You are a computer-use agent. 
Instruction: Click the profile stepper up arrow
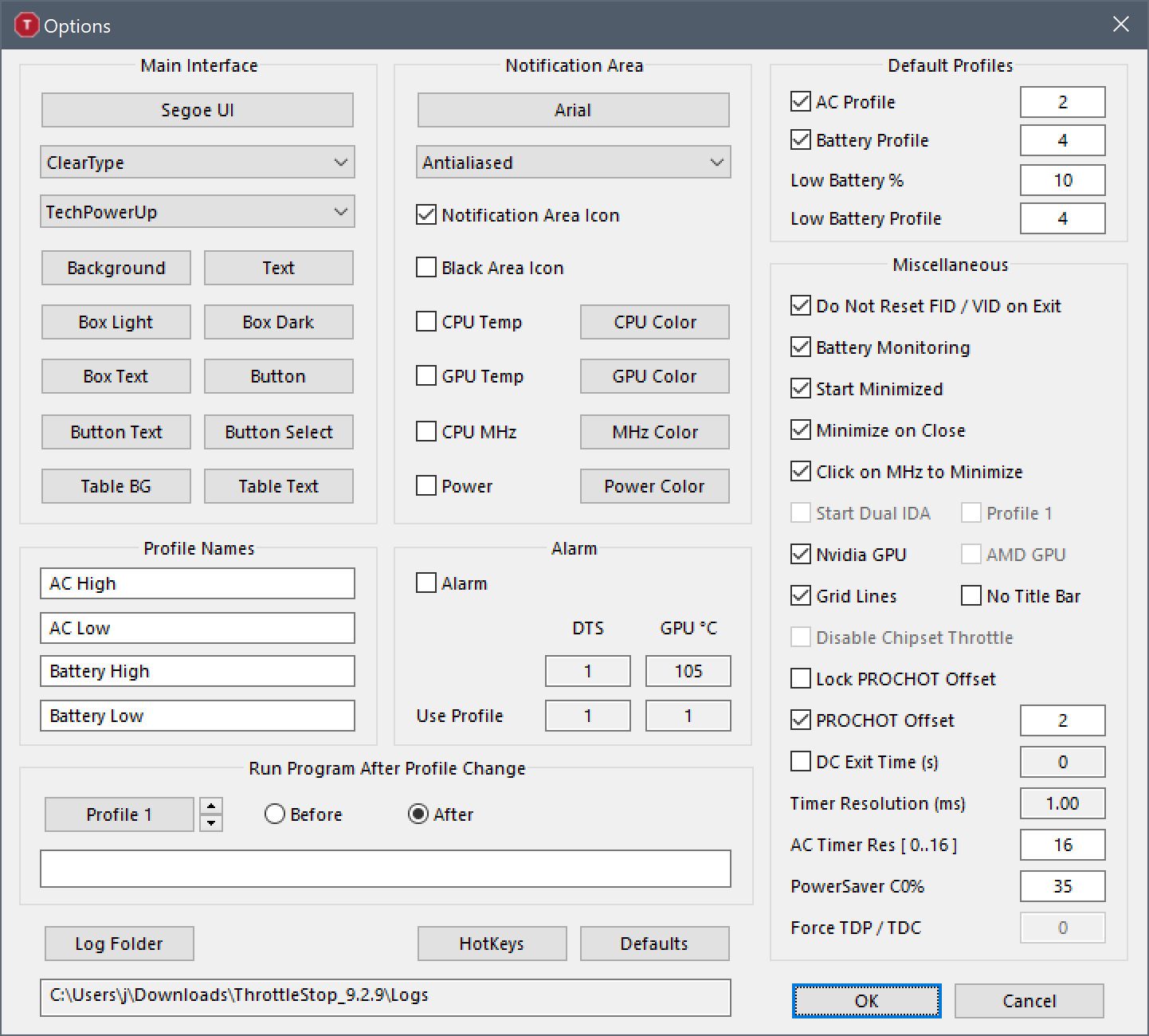tap(211, 806)
